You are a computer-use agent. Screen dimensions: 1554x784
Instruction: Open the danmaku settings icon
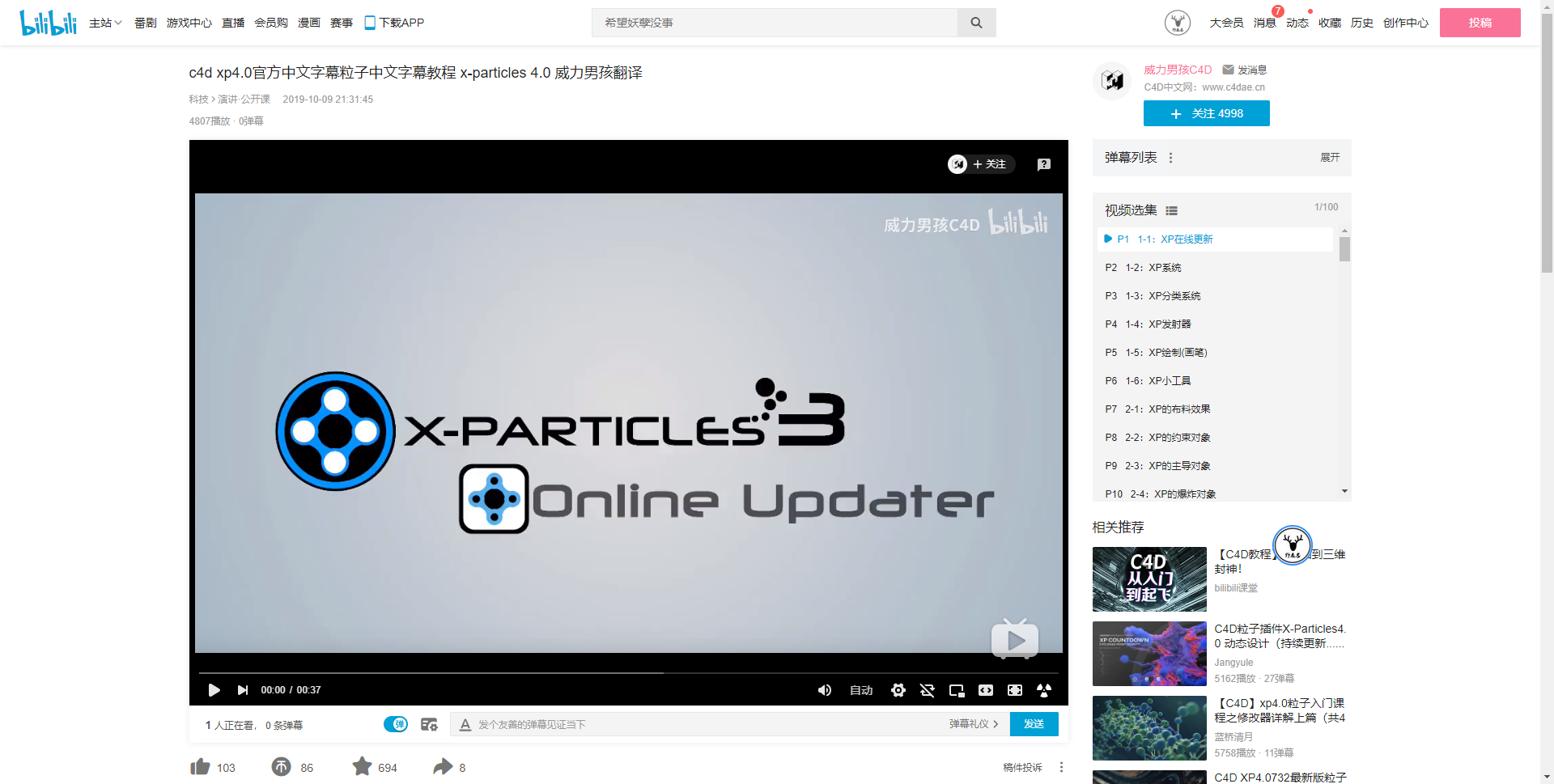[x=429, y=724]
